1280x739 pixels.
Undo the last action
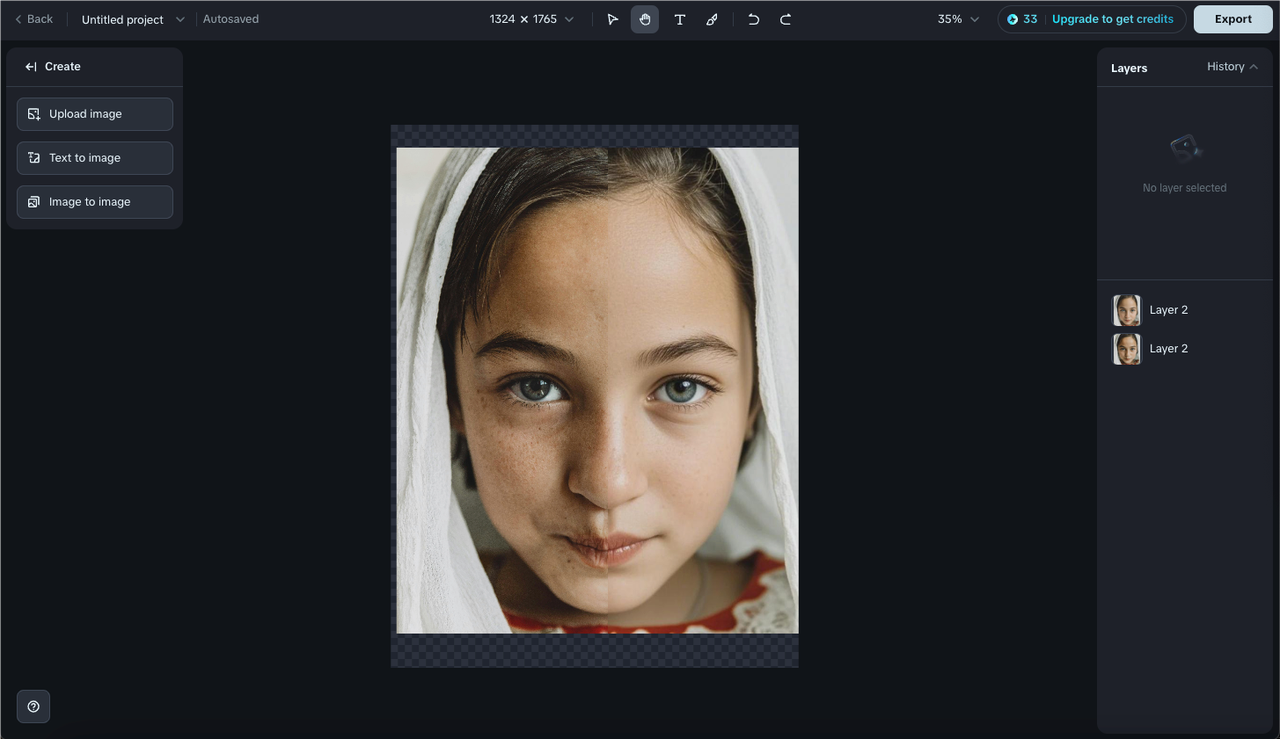click(x=753, y=19)
